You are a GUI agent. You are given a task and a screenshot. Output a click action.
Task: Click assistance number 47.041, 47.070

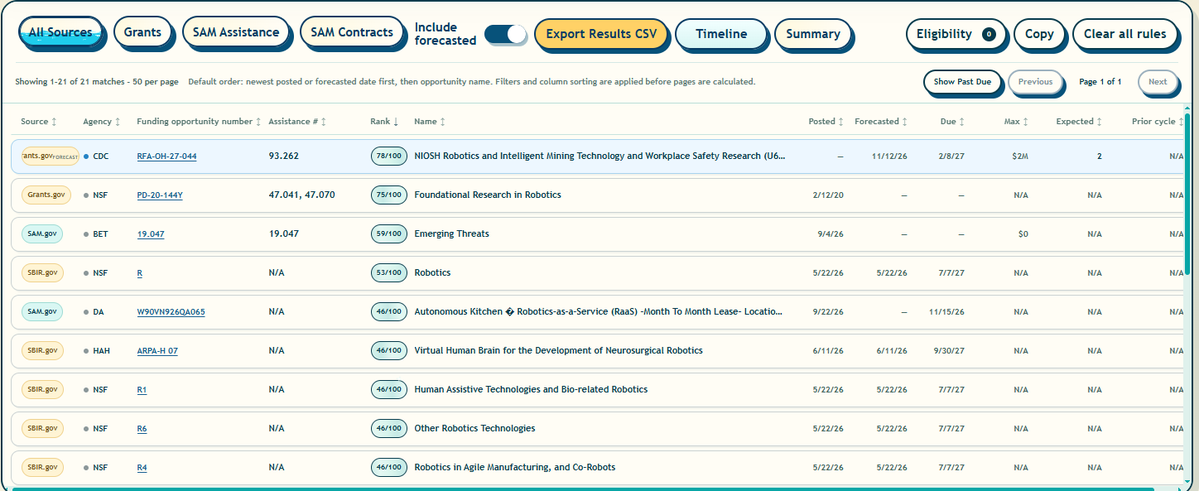302,195
